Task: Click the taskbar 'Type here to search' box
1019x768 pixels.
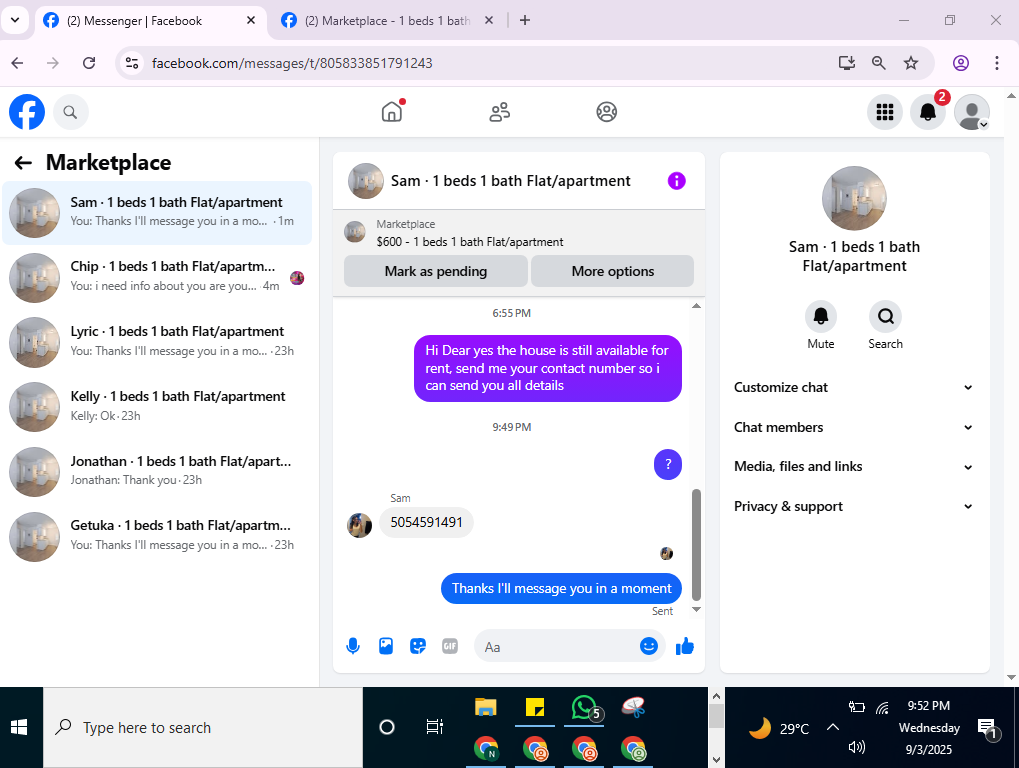Action: (203, 728)
